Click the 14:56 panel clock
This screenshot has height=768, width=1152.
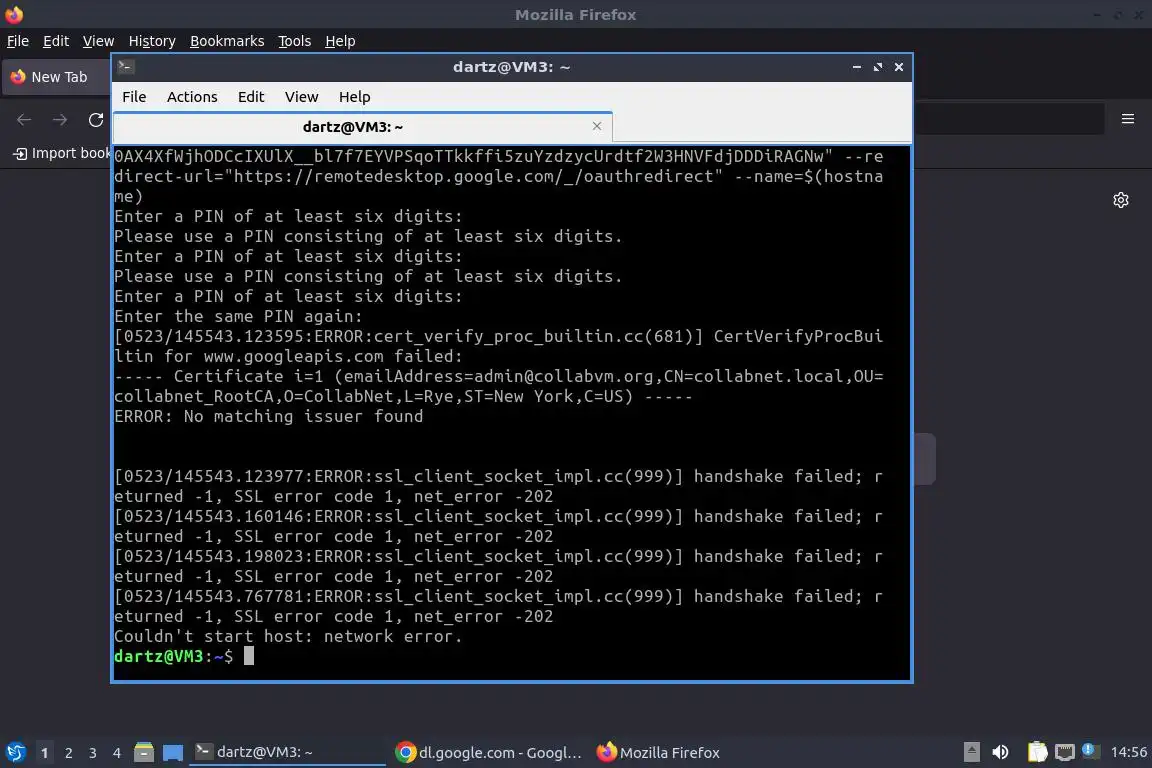[1128, 752]
